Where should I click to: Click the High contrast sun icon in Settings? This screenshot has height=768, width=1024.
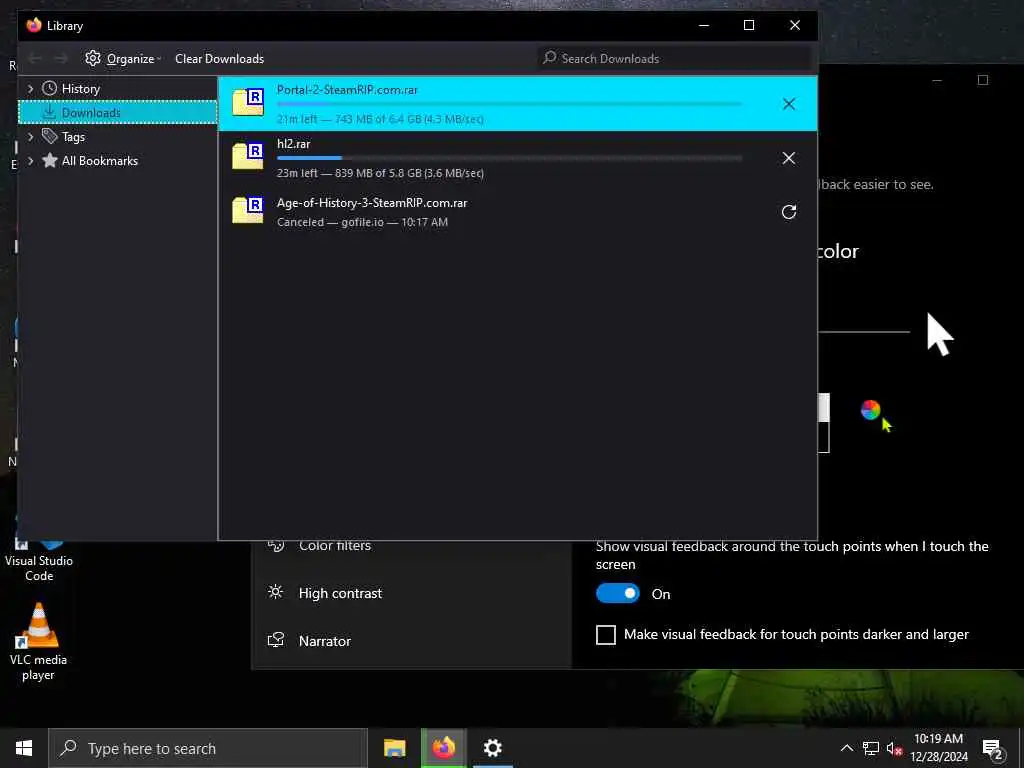coord(276,592)
